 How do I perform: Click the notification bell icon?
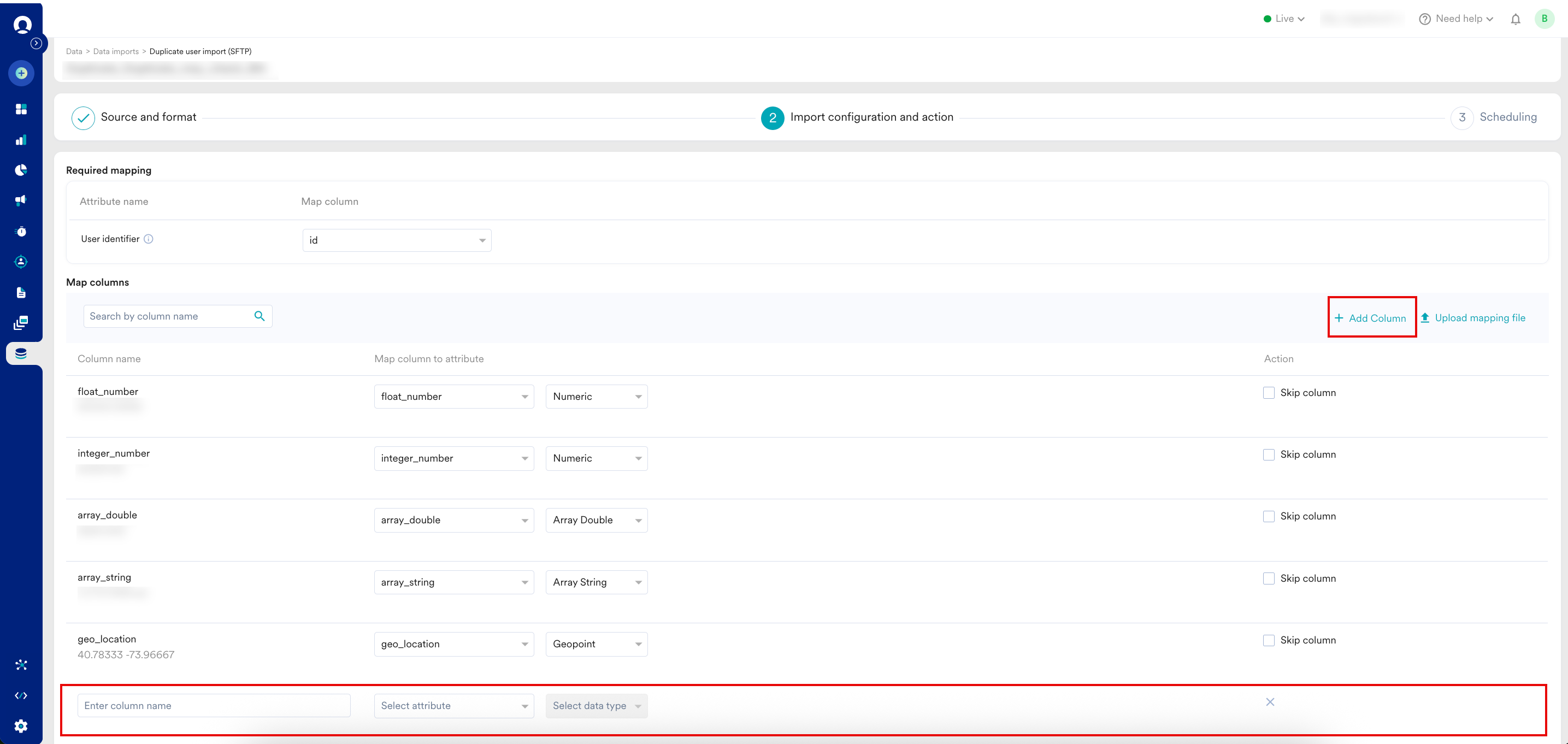point(1515,19)
